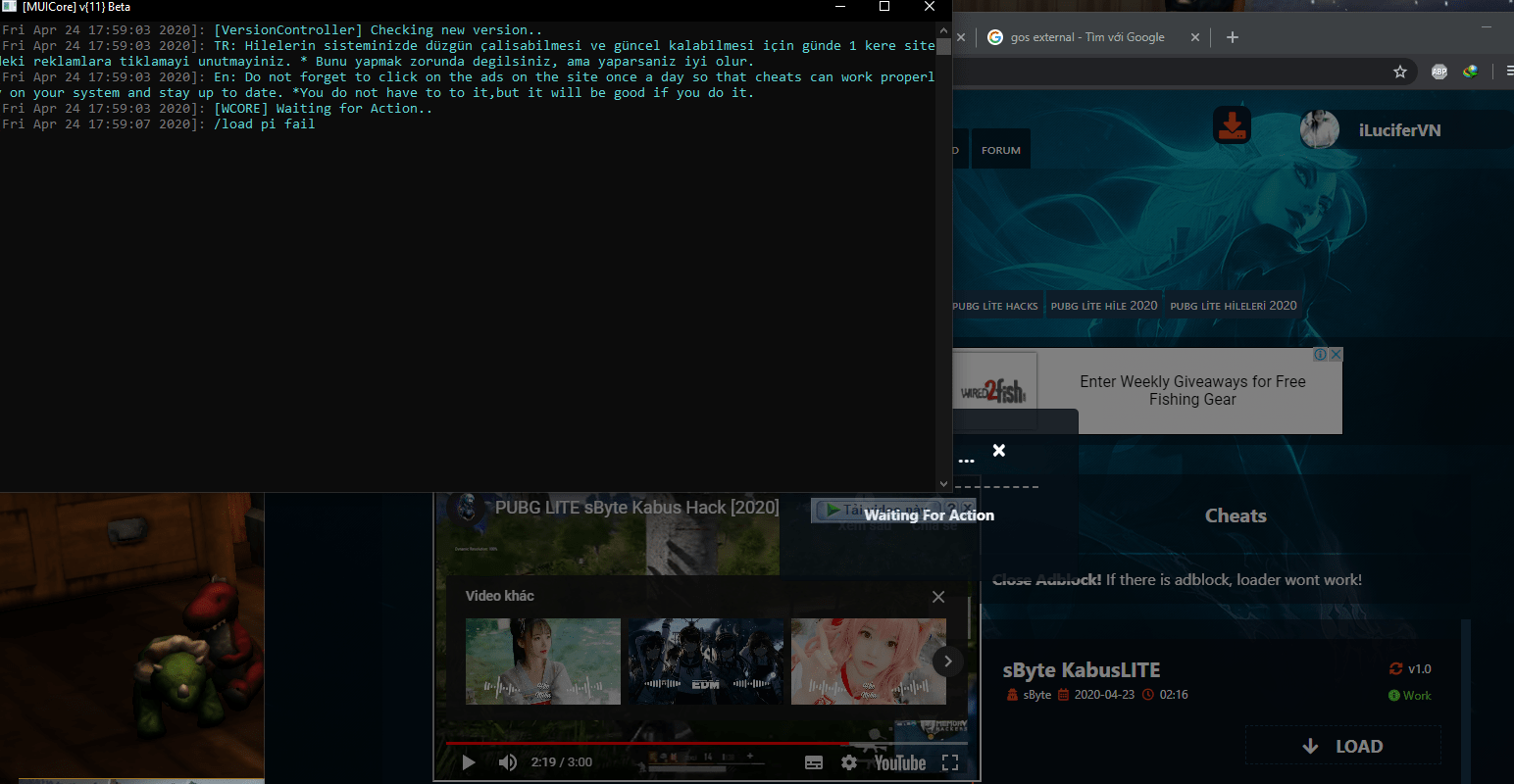The height and width of the screenshot is (784, 1514).
Task: Click the 'Video khác' panel heading
Action: (500, 596)
